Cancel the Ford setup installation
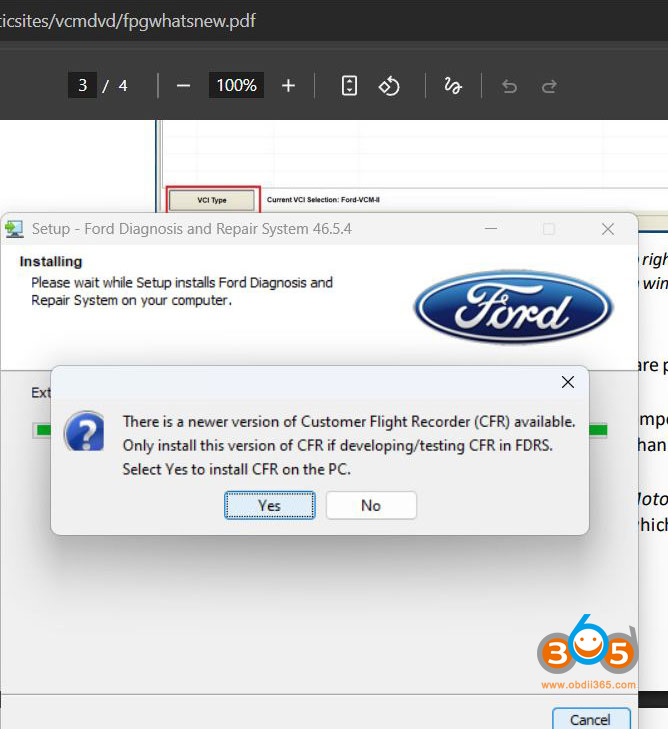 [x=590, y=718]
